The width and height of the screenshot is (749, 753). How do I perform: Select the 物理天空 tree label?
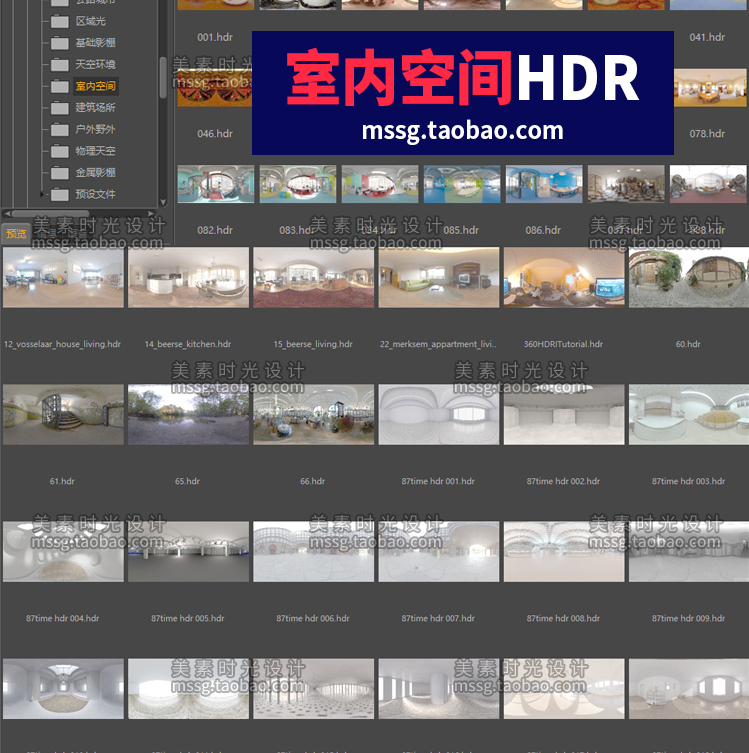pos(95,151)
